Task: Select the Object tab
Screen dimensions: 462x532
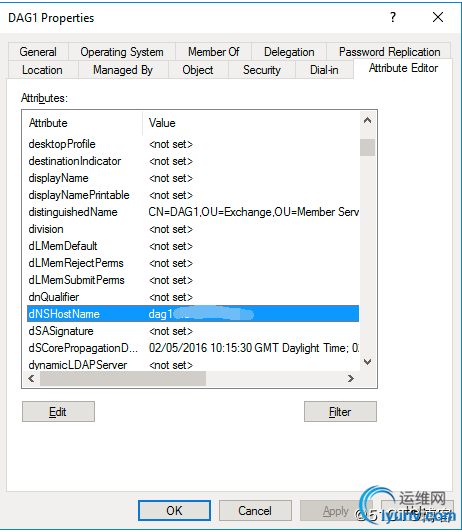Action: 198,70
